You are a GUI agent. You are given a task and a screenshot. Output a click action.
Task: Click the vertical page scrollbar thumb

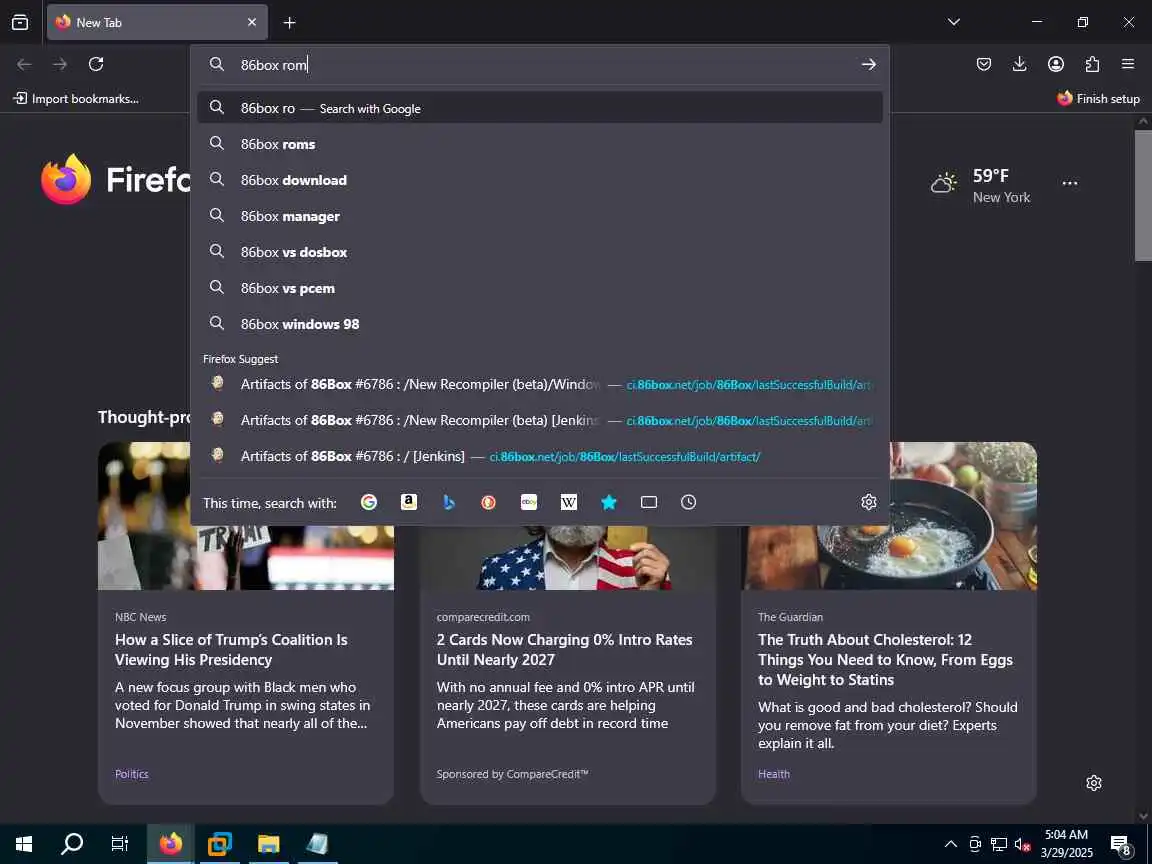(x=1143, y=195)
